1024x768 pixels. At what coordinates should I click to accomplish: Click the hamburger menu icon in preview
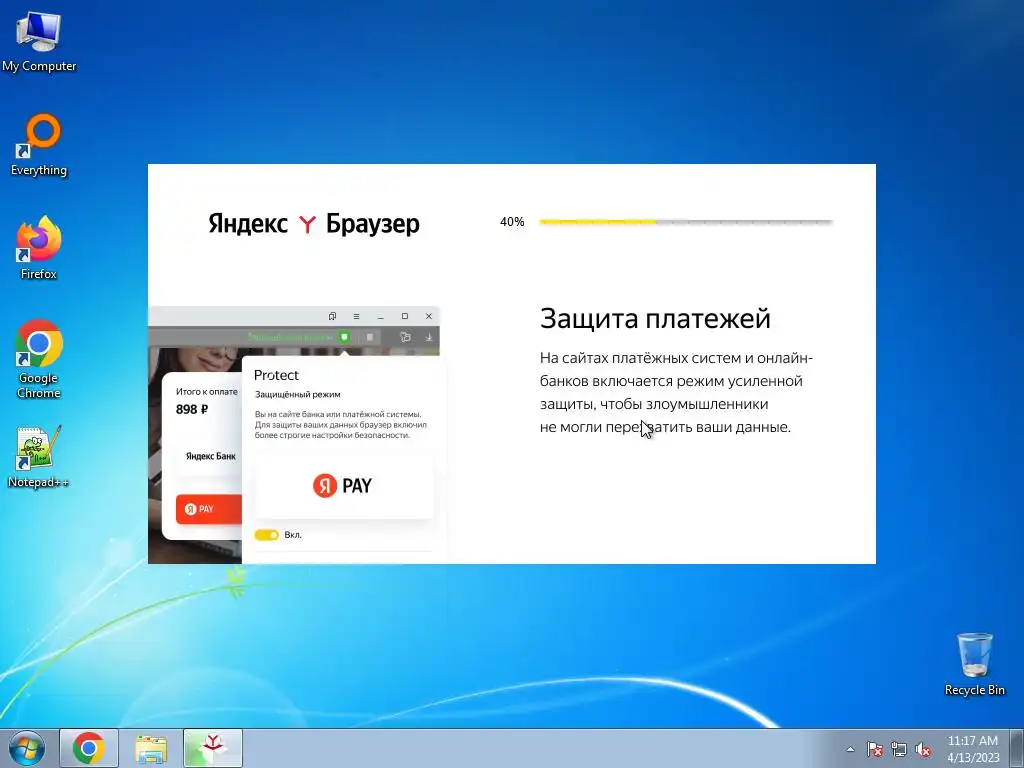(x=356, y=316)
